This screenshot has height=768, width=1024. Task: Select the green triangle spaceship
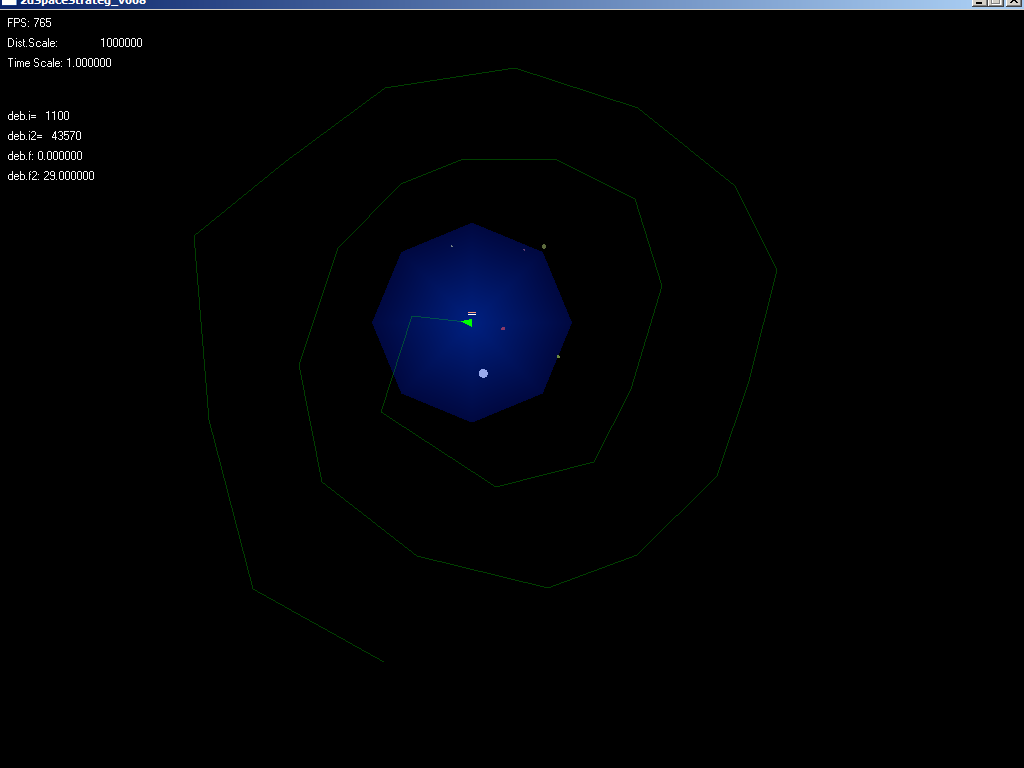(x=467, y=322)
